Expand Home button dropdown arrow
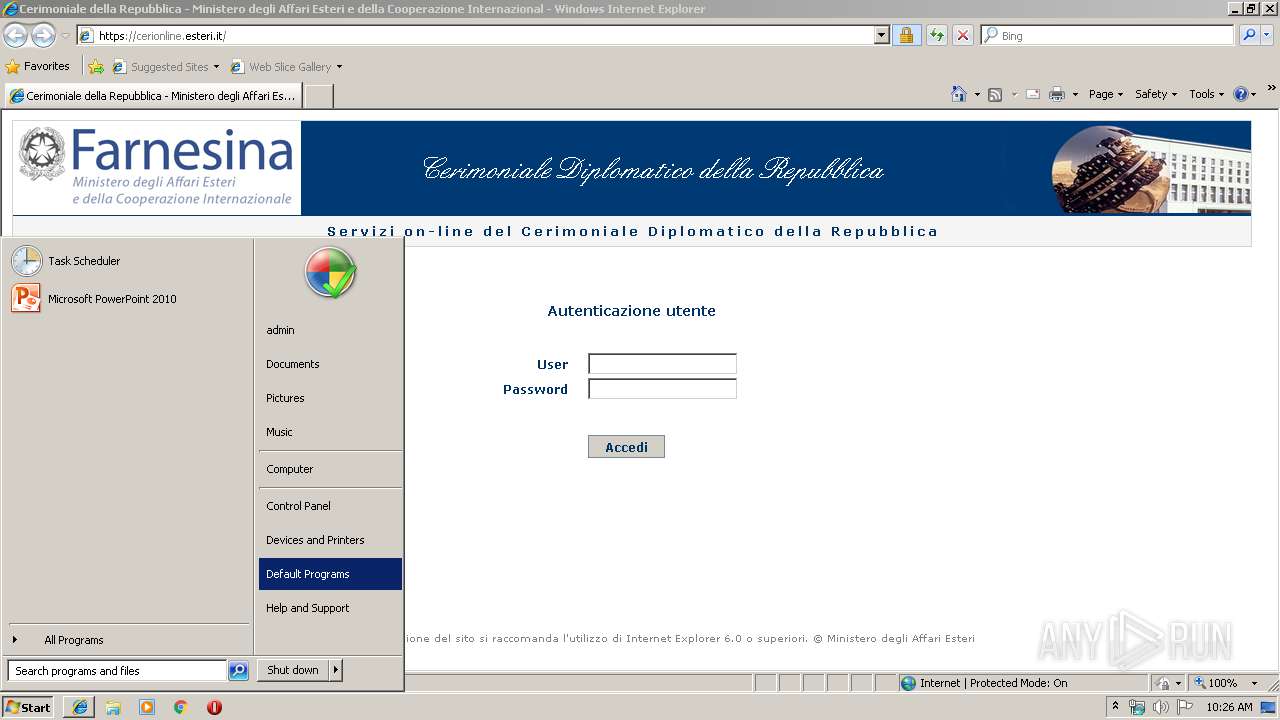Screen dimensions: 1280x720 (976, 95)
